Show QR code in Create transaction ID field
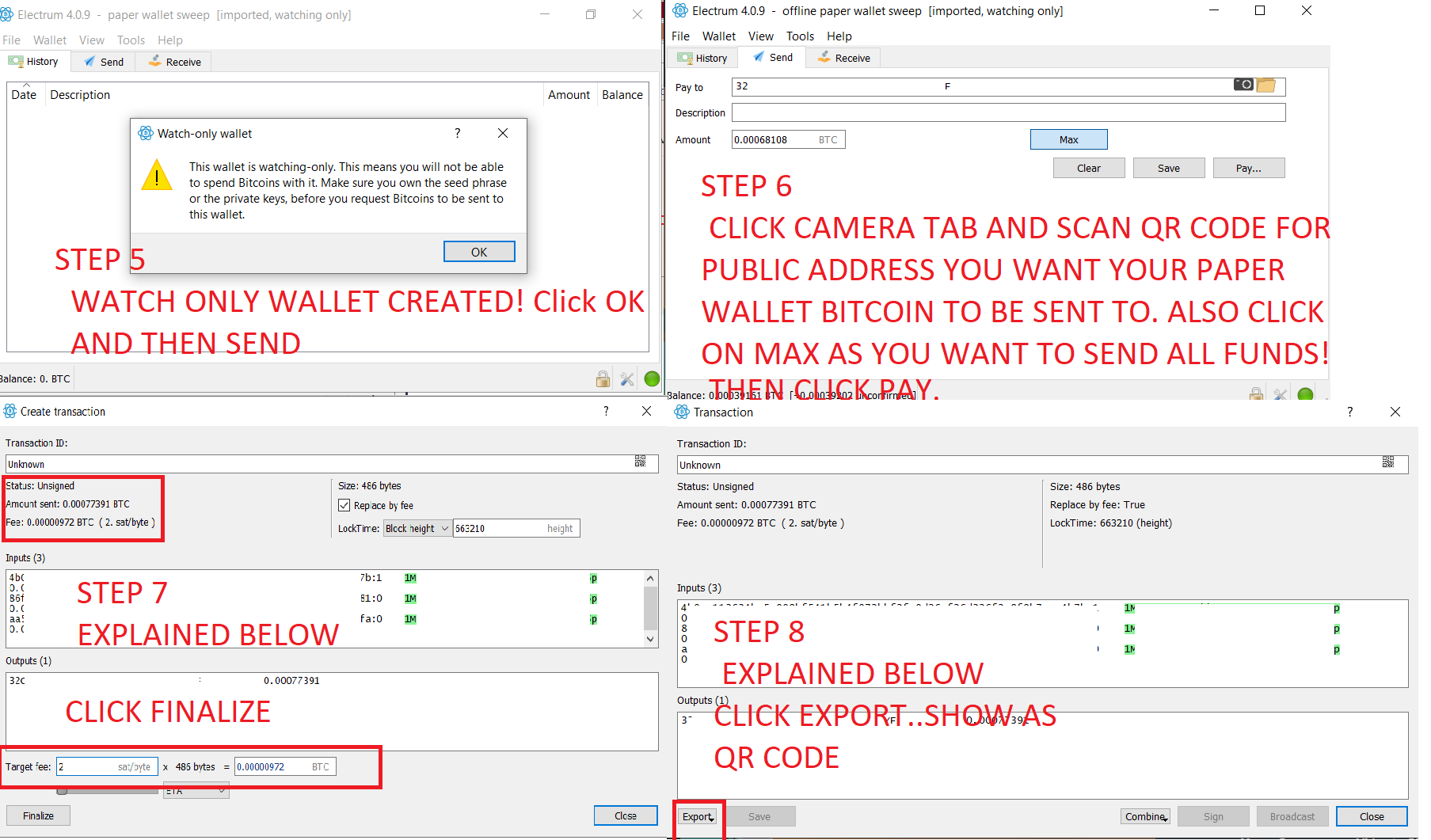The height and width of the screenshot is (840, 1431). pyautogui.click(x=640, y=461)
